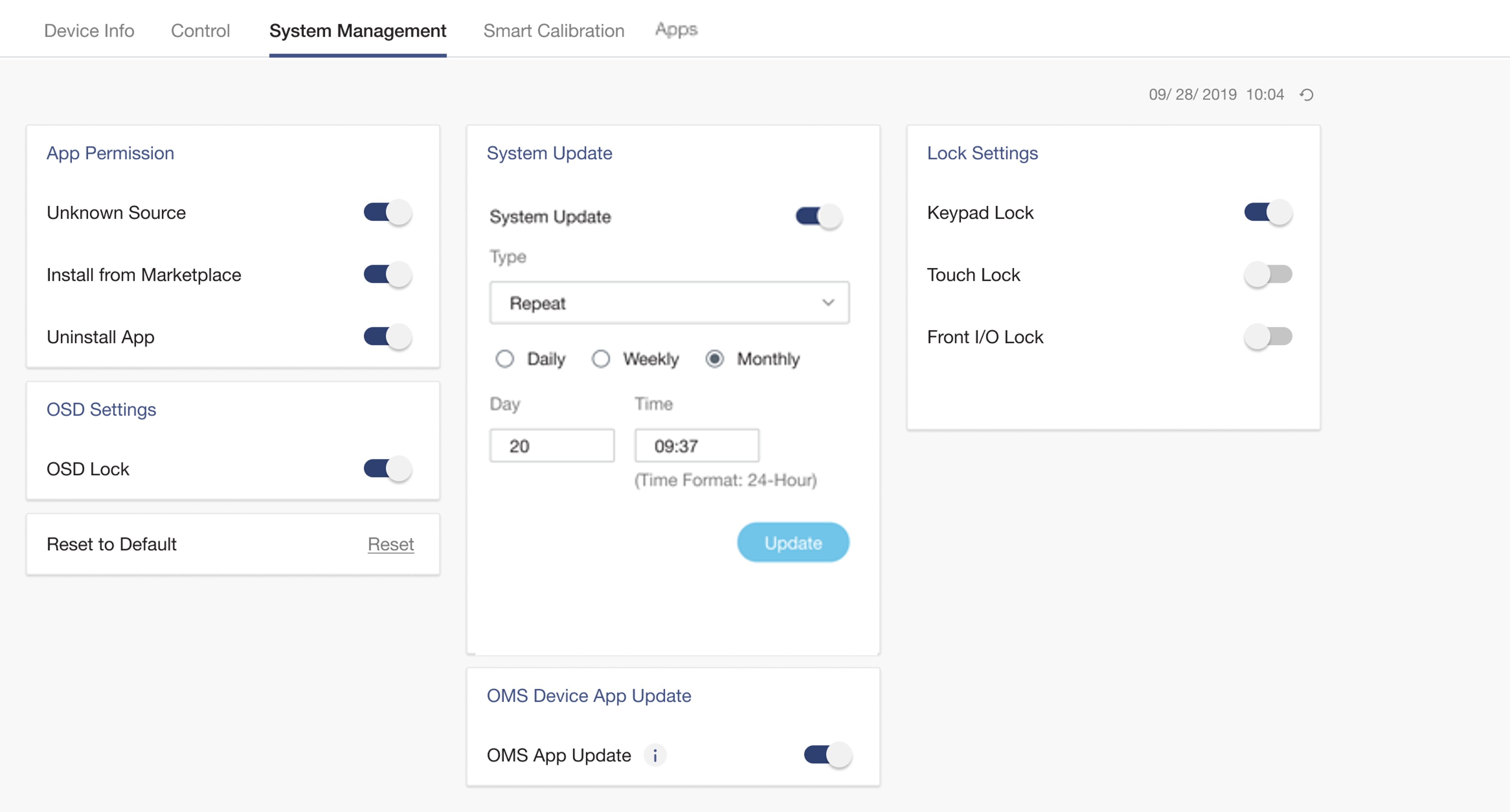Open the info tooltip next to OMS App Update
This screenshot has width=1510, height=812.
(655, 756)
